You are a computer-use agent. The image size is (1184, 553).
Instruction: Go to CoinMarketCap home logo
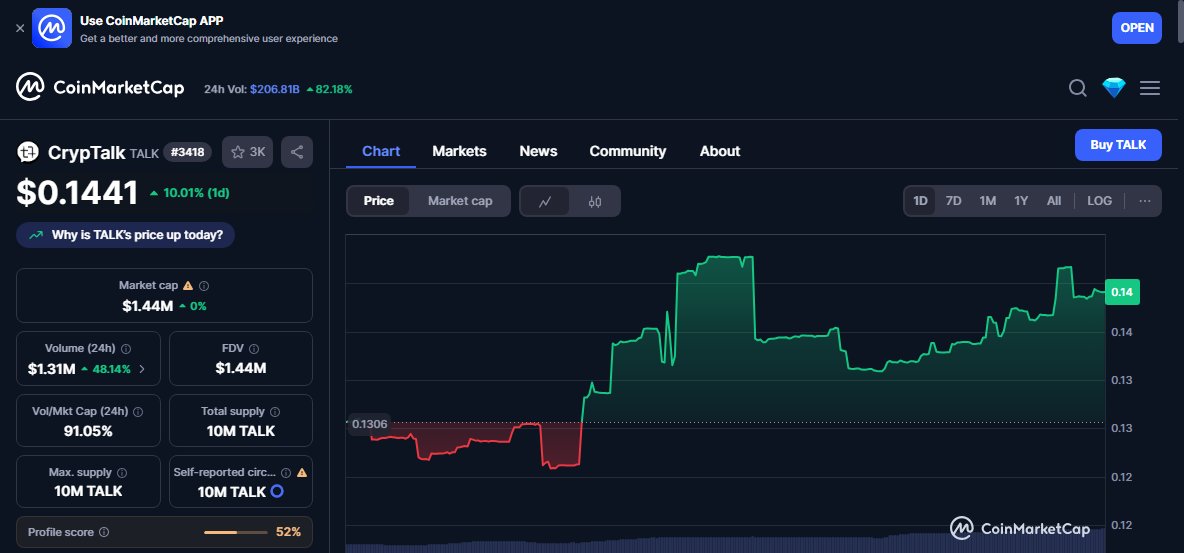tap(100, 88)
